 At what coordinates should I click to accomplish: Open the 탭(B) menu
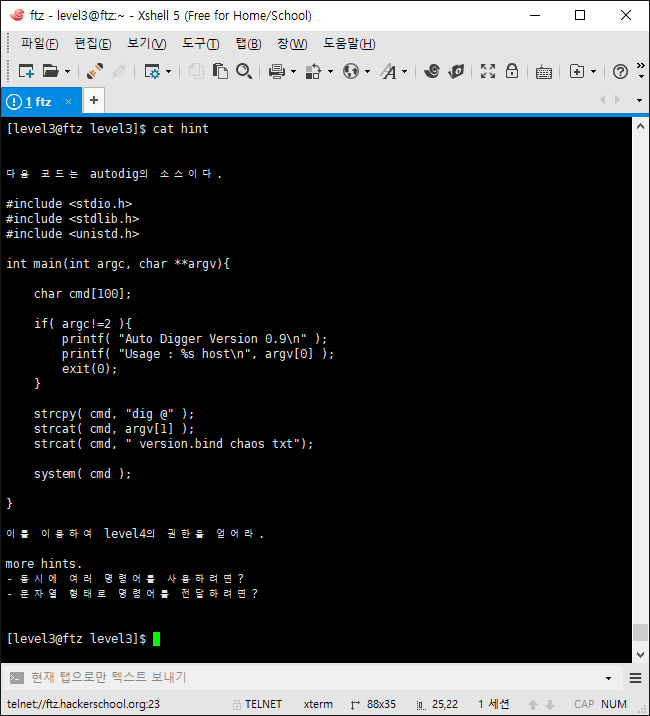248,43
